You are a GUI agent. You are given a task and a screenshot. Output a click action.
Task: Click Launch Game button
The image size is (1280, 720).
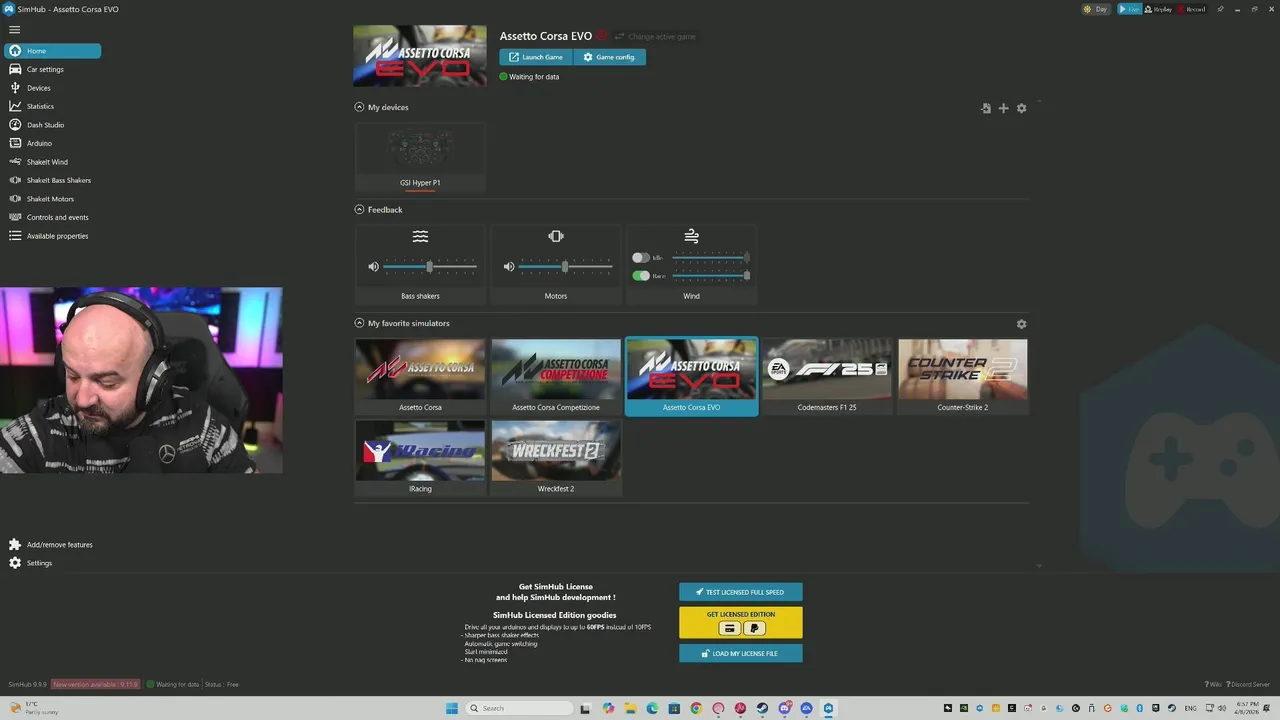[536, 57]
